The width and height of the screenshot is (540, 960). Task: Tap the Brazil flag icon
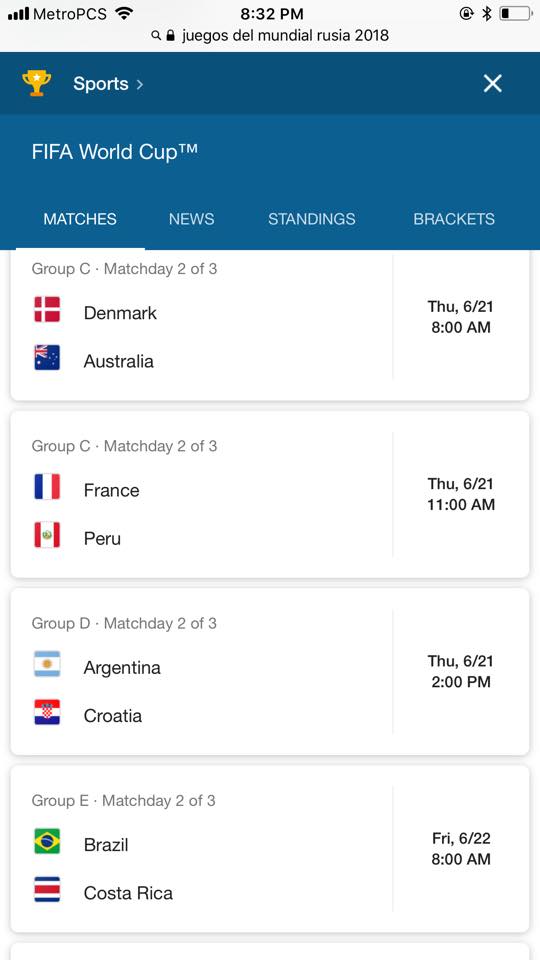pyautogui.click(x=47, y=841)
